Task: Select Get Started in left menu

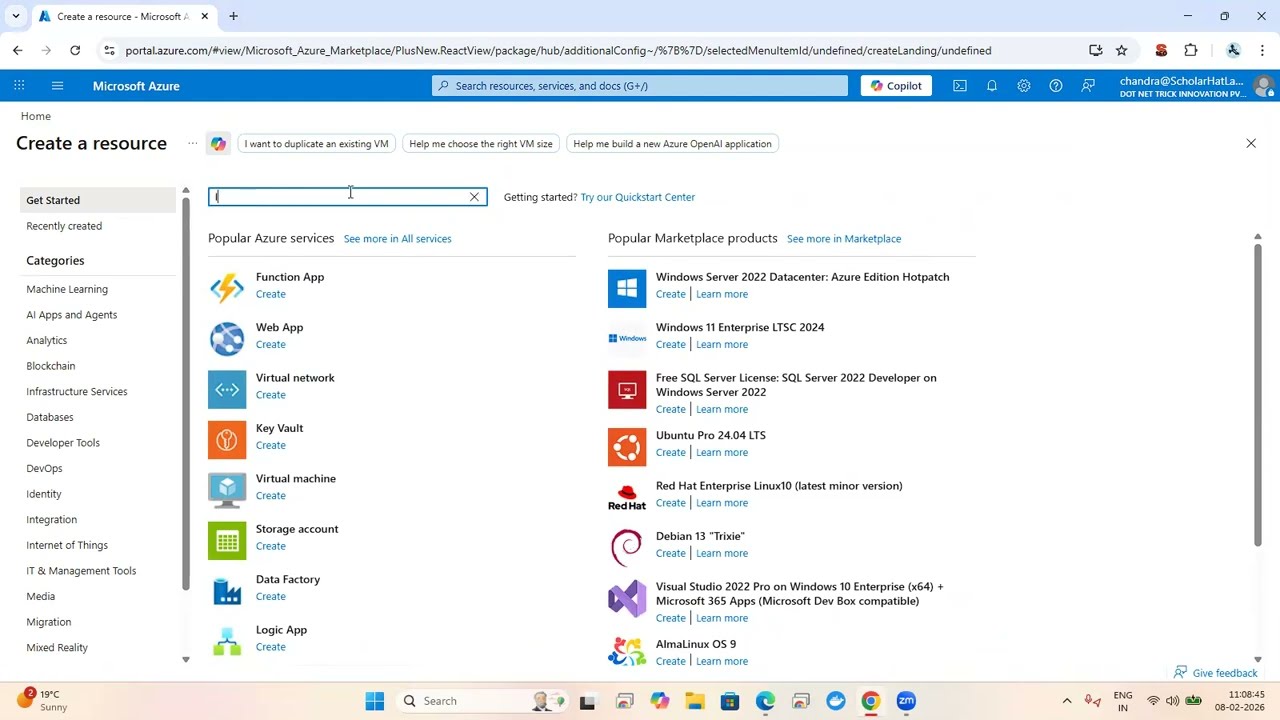Action: pyautogui.click(x=98, y=200)
